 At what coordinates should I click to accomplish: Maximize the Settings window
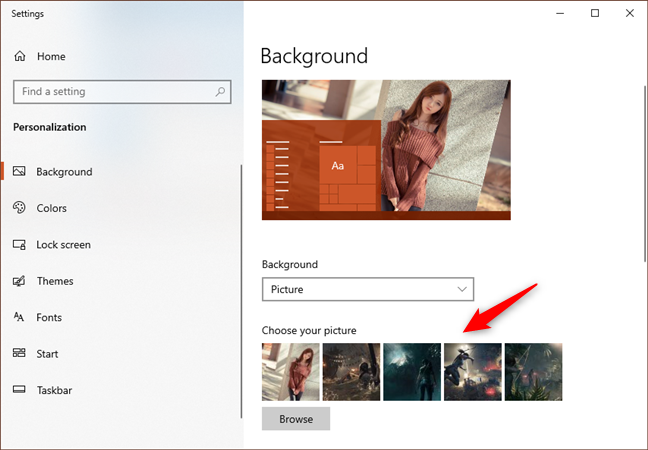tap(595, 14)
